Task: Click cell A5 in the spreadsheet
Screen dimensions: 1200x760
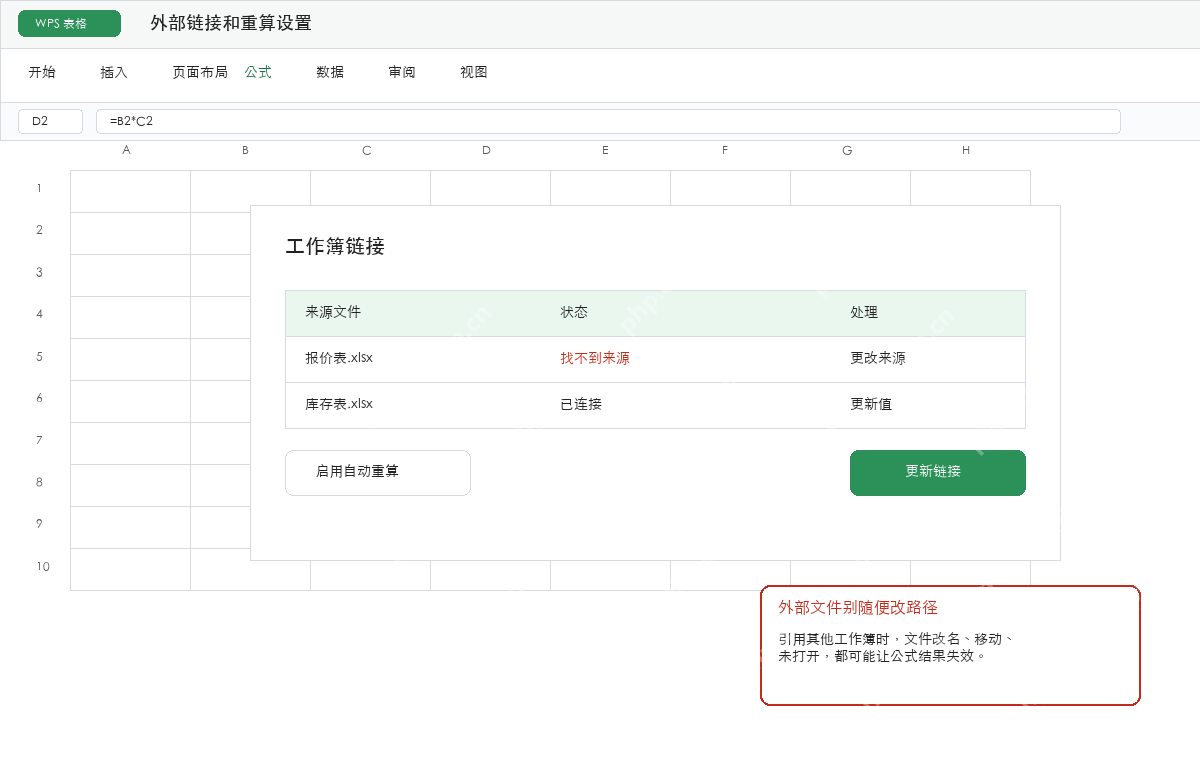Action: click(x=130, y=359)
